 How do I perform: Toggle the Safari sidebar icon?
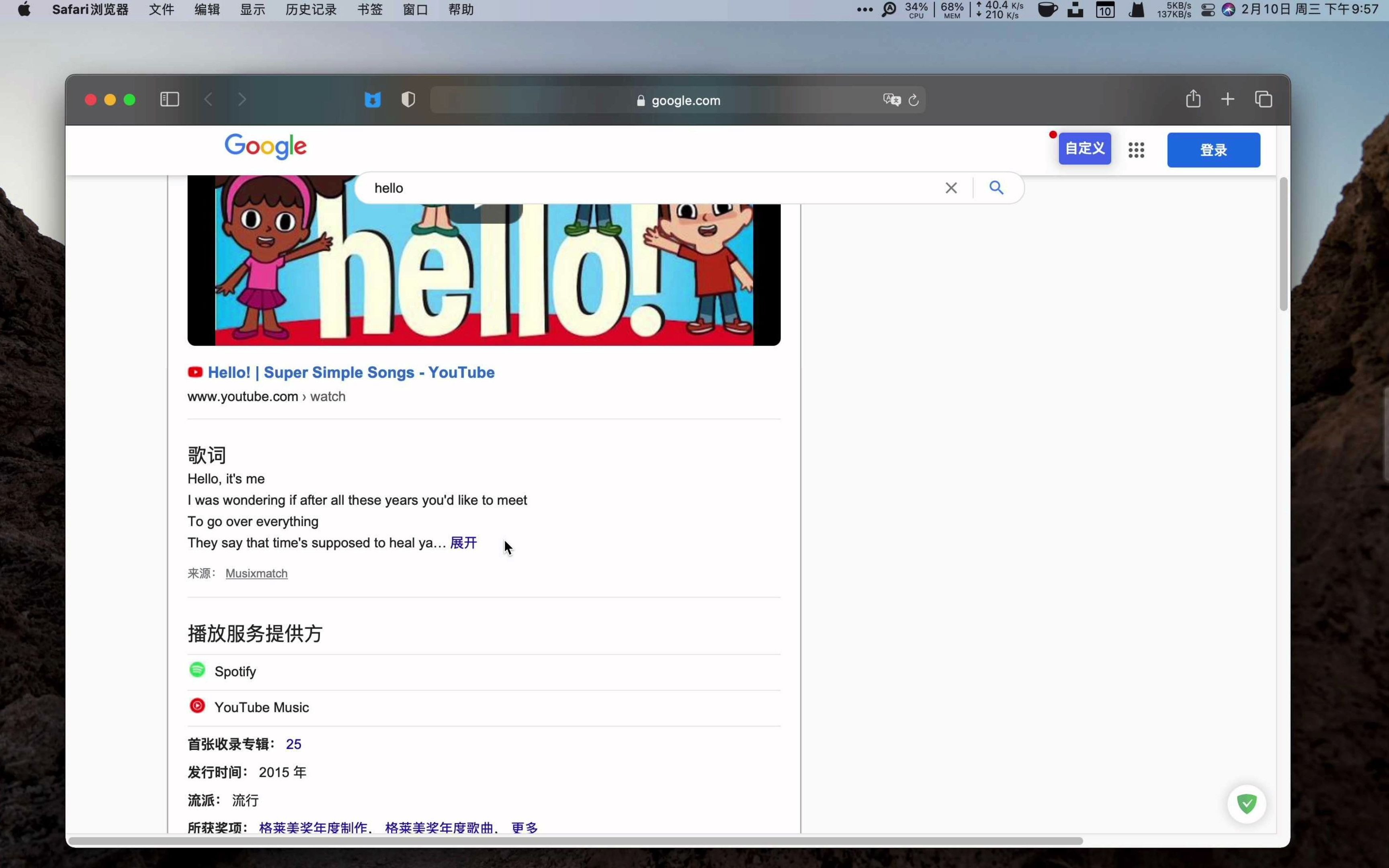[169, 99]
